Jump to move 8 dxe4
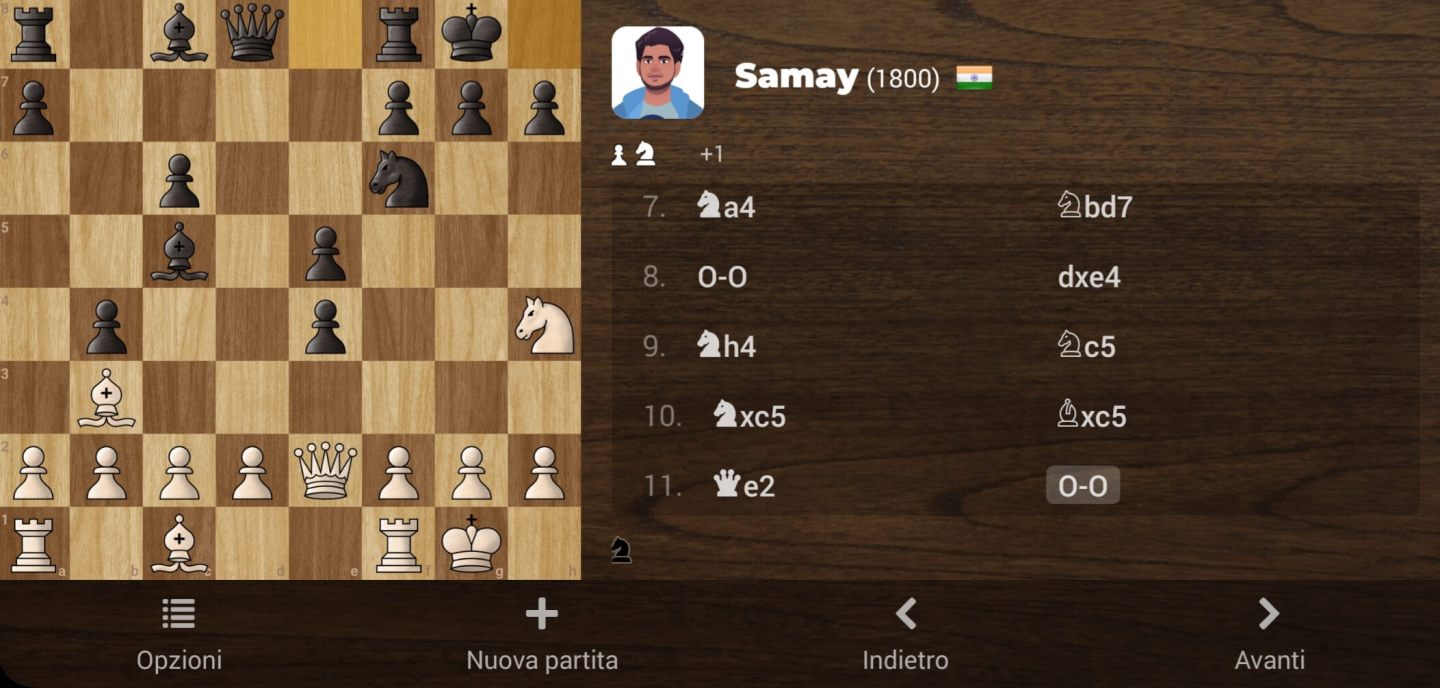The width and height of the screenshot is (1440, 688). pyautogui.click(x=1089, y=277)
